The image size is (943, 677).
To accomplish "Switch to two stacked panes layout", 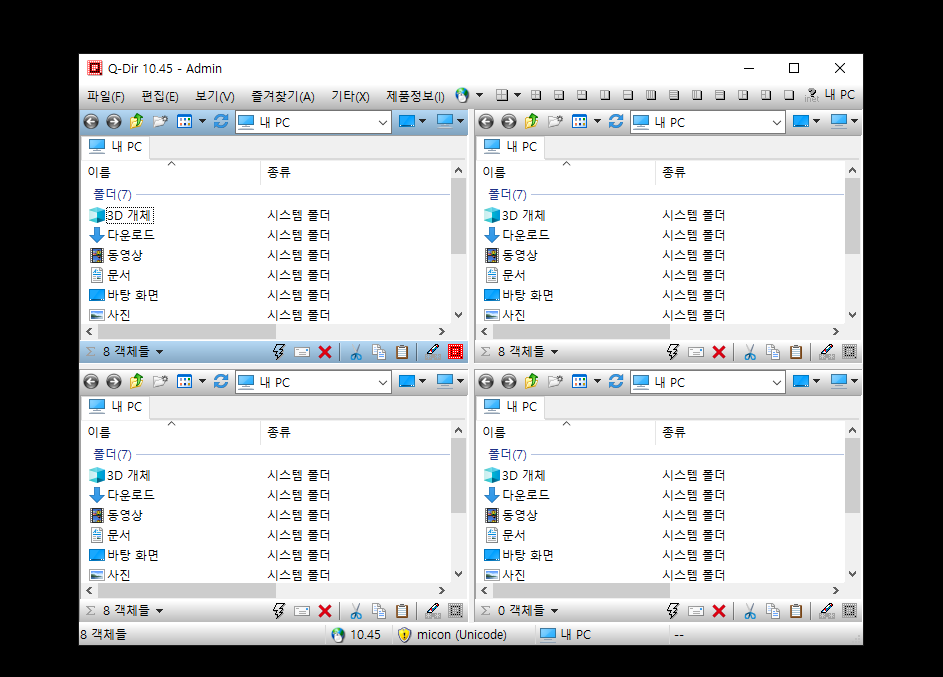I will [x=628, y=95].
